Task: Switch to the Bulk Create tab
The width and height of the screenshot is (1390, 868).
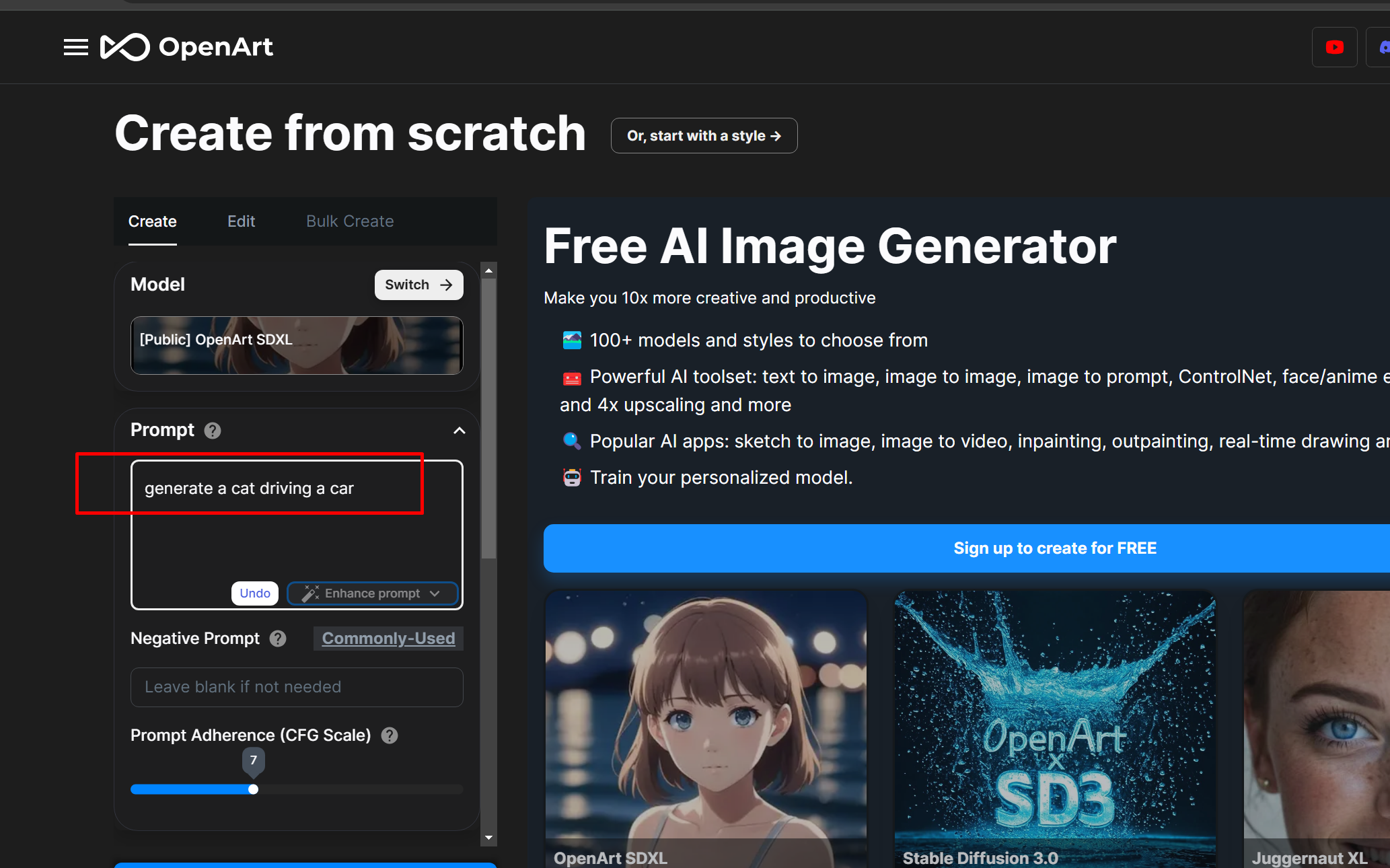Action: [350, 221]
